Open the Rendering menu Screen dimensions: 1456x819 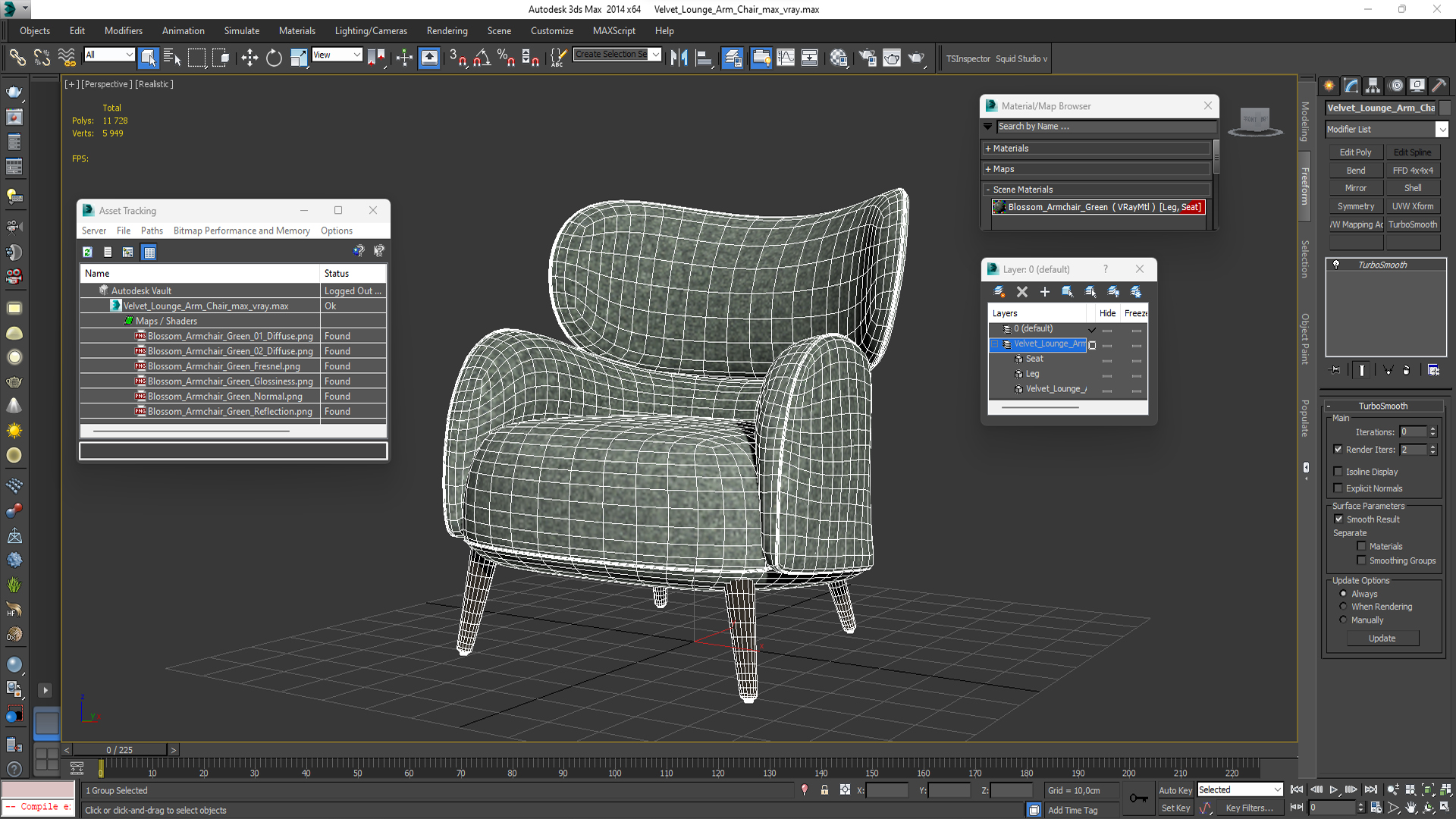coord(447,31)
